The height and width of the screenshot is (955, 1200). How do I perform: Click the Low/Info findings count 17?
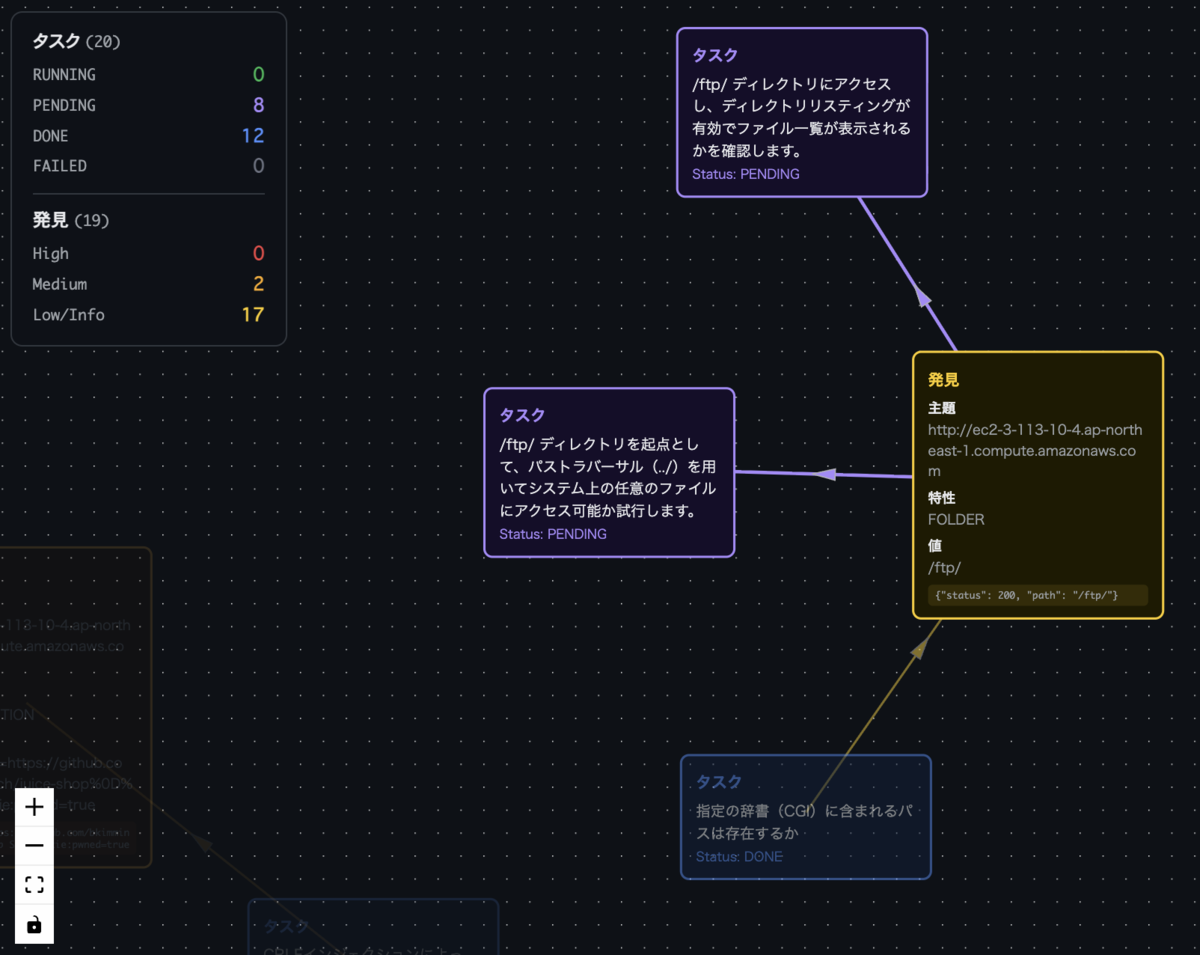point(253,315)
